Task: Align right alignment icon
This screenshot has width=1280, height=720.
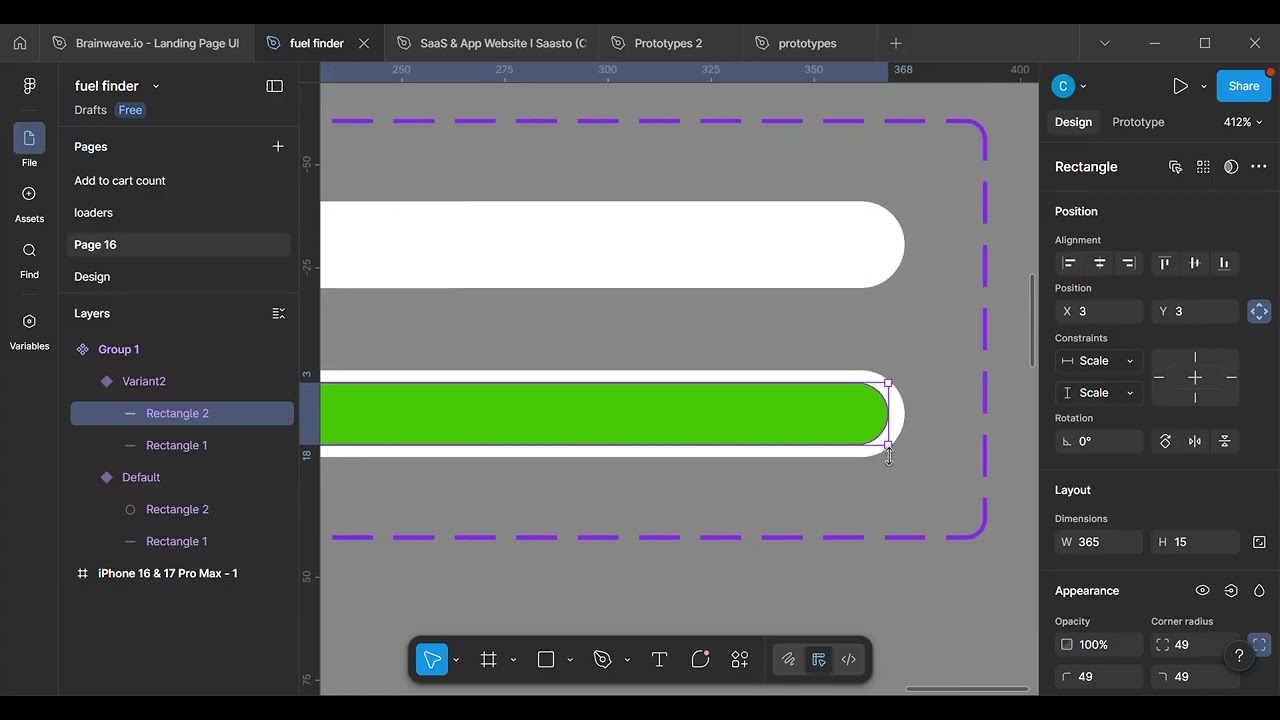Action: (1129, 263)
